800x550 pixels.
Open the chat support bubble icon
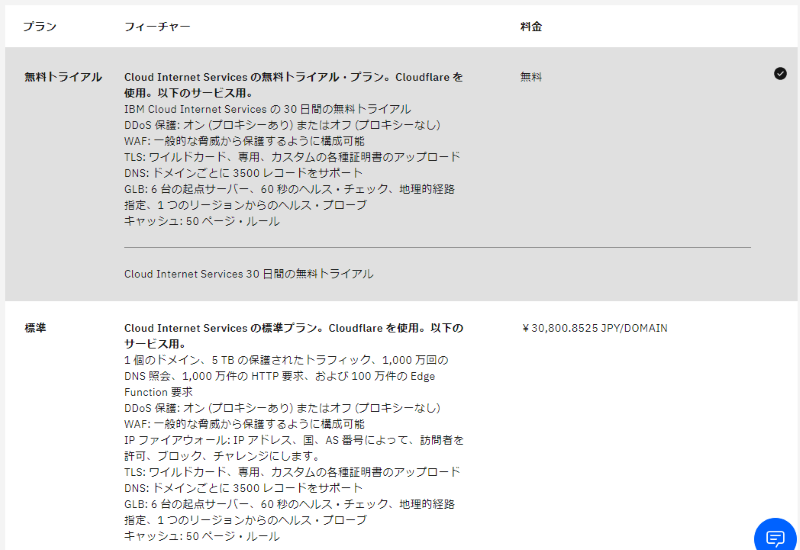tap(775, 537)
